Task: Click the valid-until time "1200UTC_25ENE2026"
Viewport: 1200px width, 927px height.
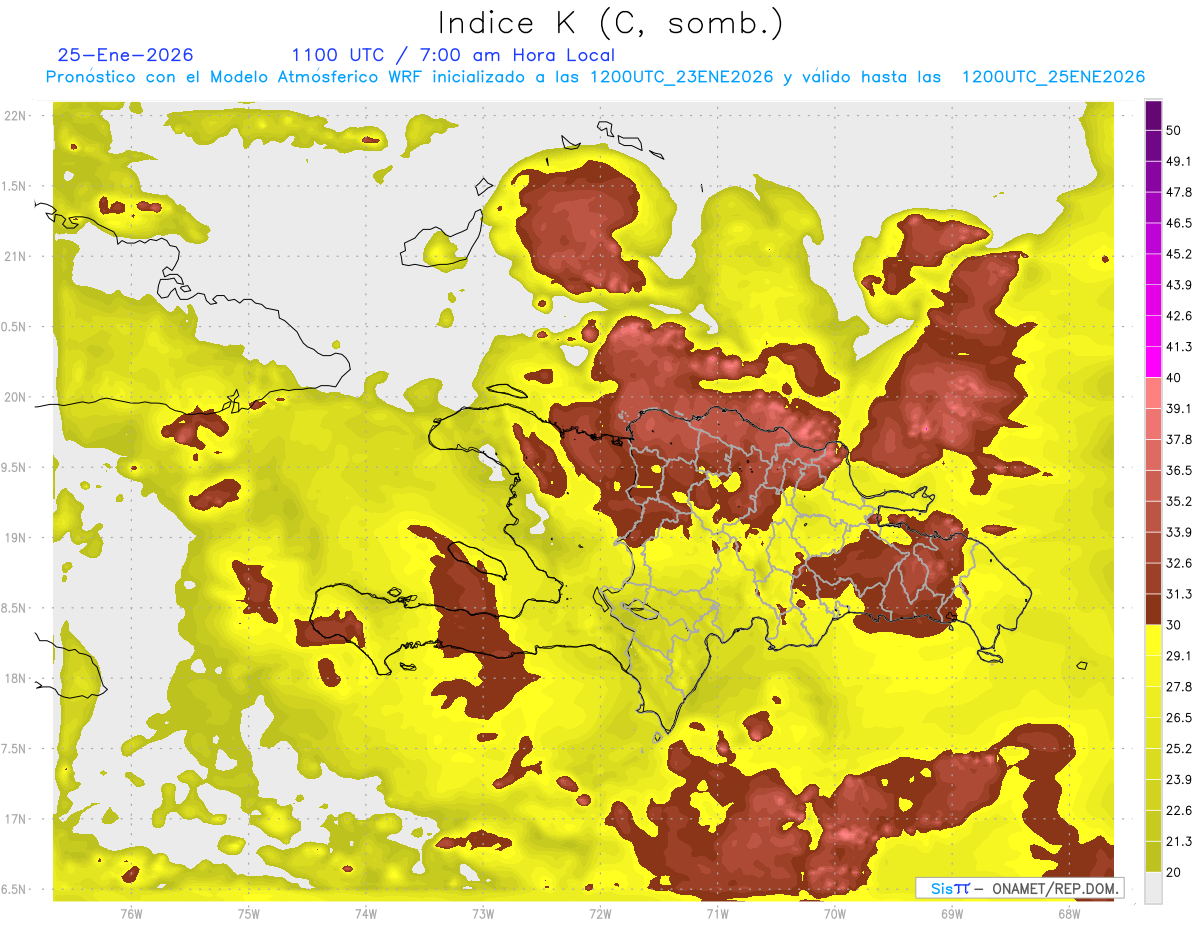Action: 1053,77
